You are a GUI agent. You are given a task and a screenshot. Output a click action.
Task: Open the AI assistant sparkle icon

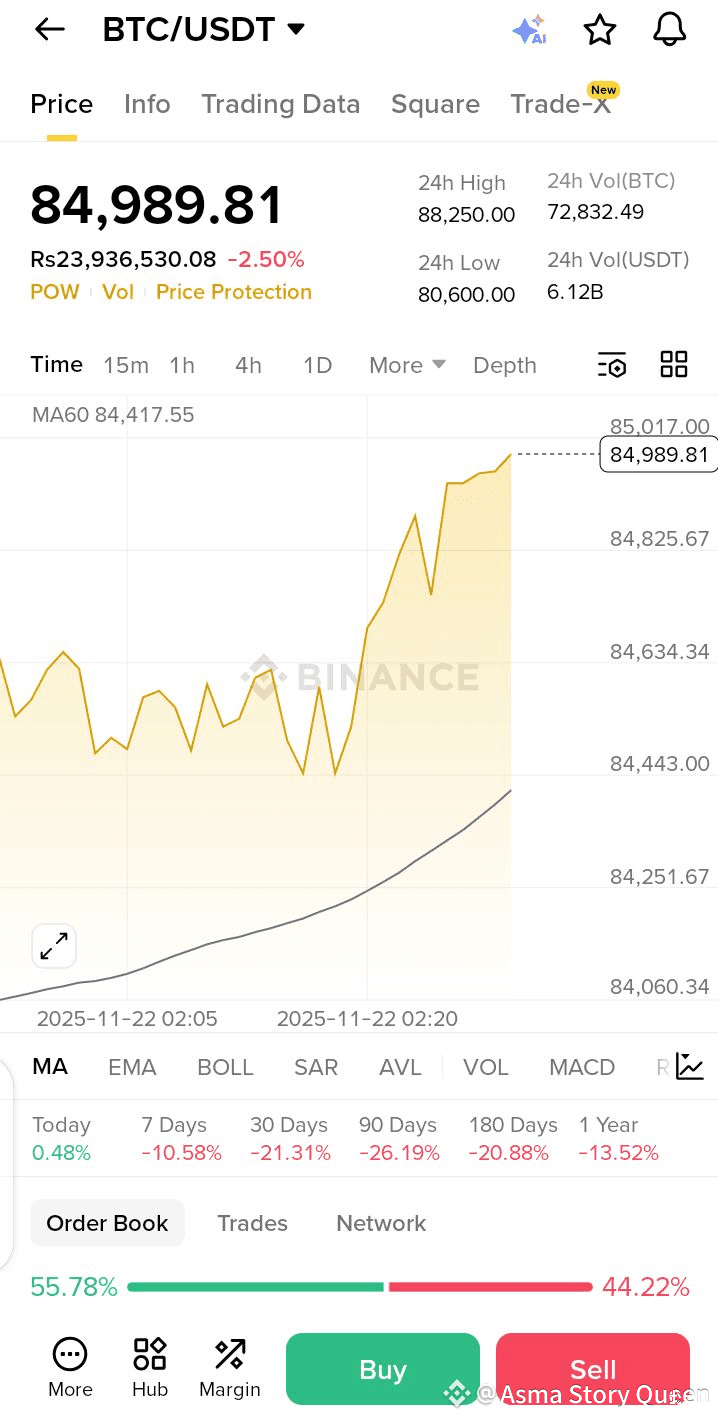529,30
